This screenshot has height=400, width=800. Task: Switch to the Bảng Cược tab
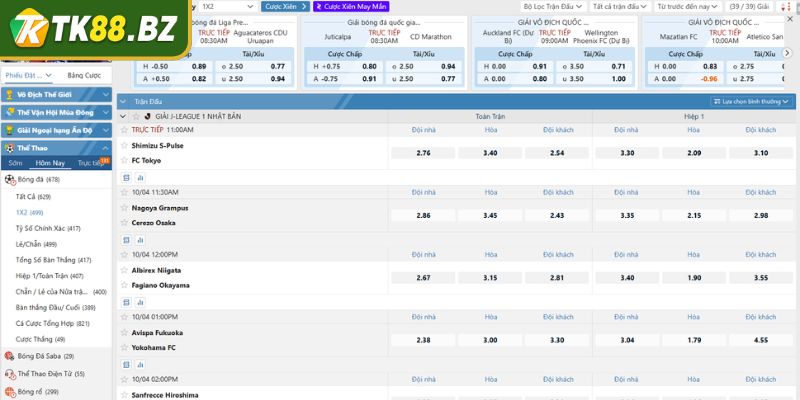83,75
